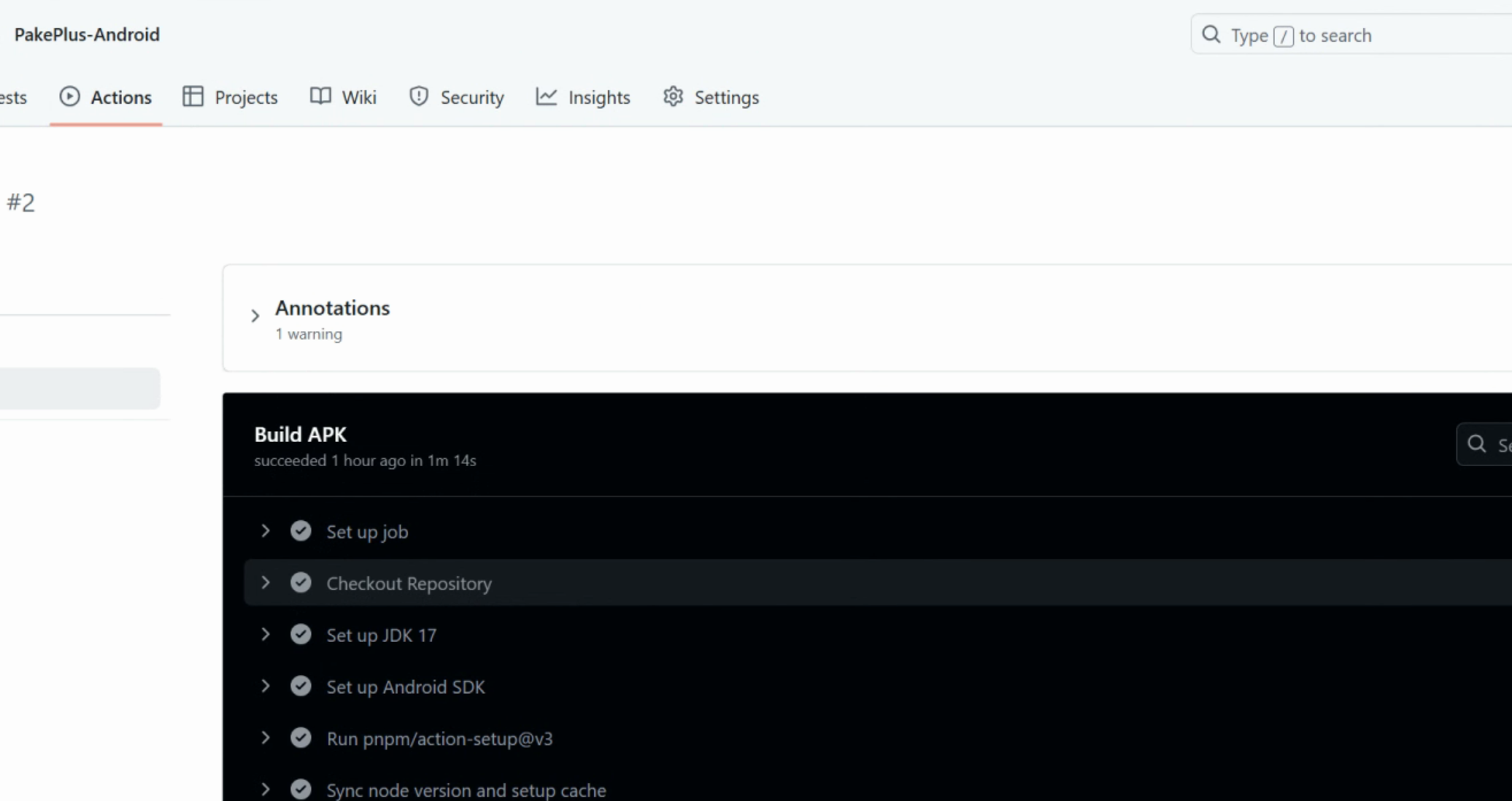Click the checkmark beside Checkout Repository

pyautogui.click(x=301, y=582)
